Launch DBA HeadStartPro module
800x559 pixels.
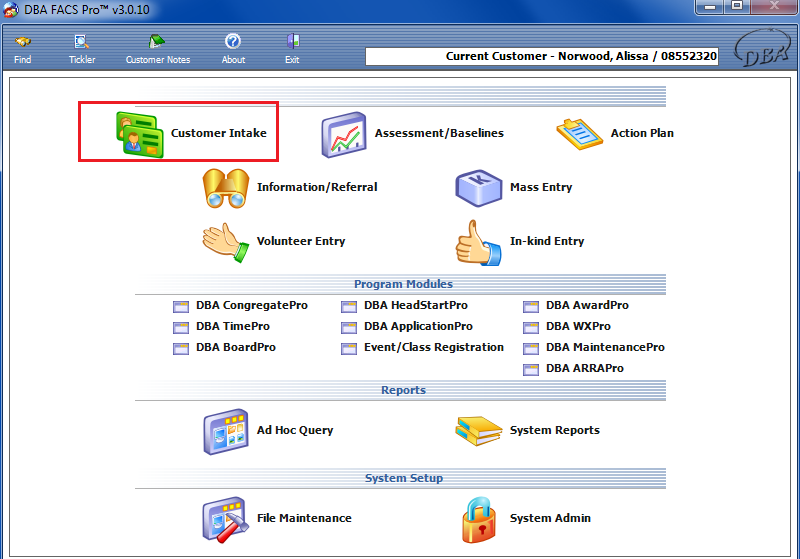tap(414, 305)
